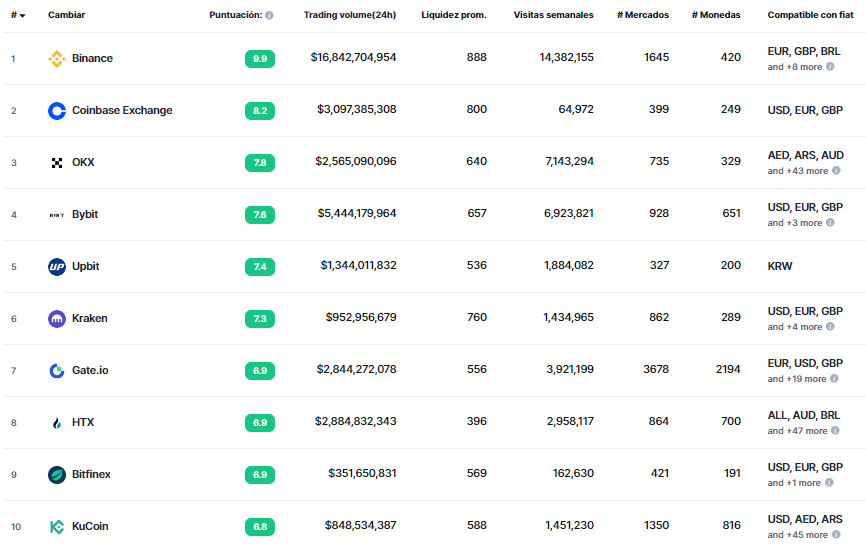The image size is (866, 551).
Task: Expand KuCoin's 'and +45 more' fiat list
Action: click(x=798, y=534)
